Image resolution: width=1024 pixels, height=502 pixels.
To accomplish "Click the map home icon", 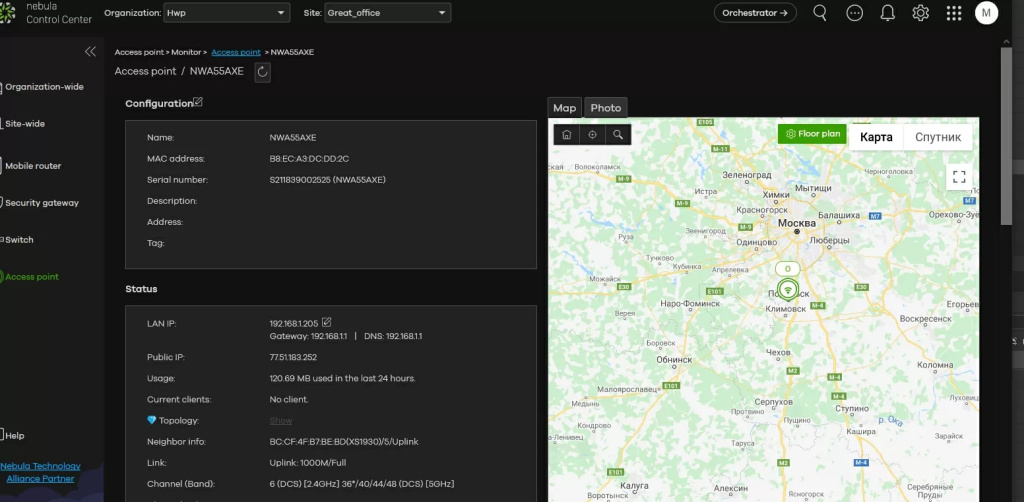I will pos(566,134).
